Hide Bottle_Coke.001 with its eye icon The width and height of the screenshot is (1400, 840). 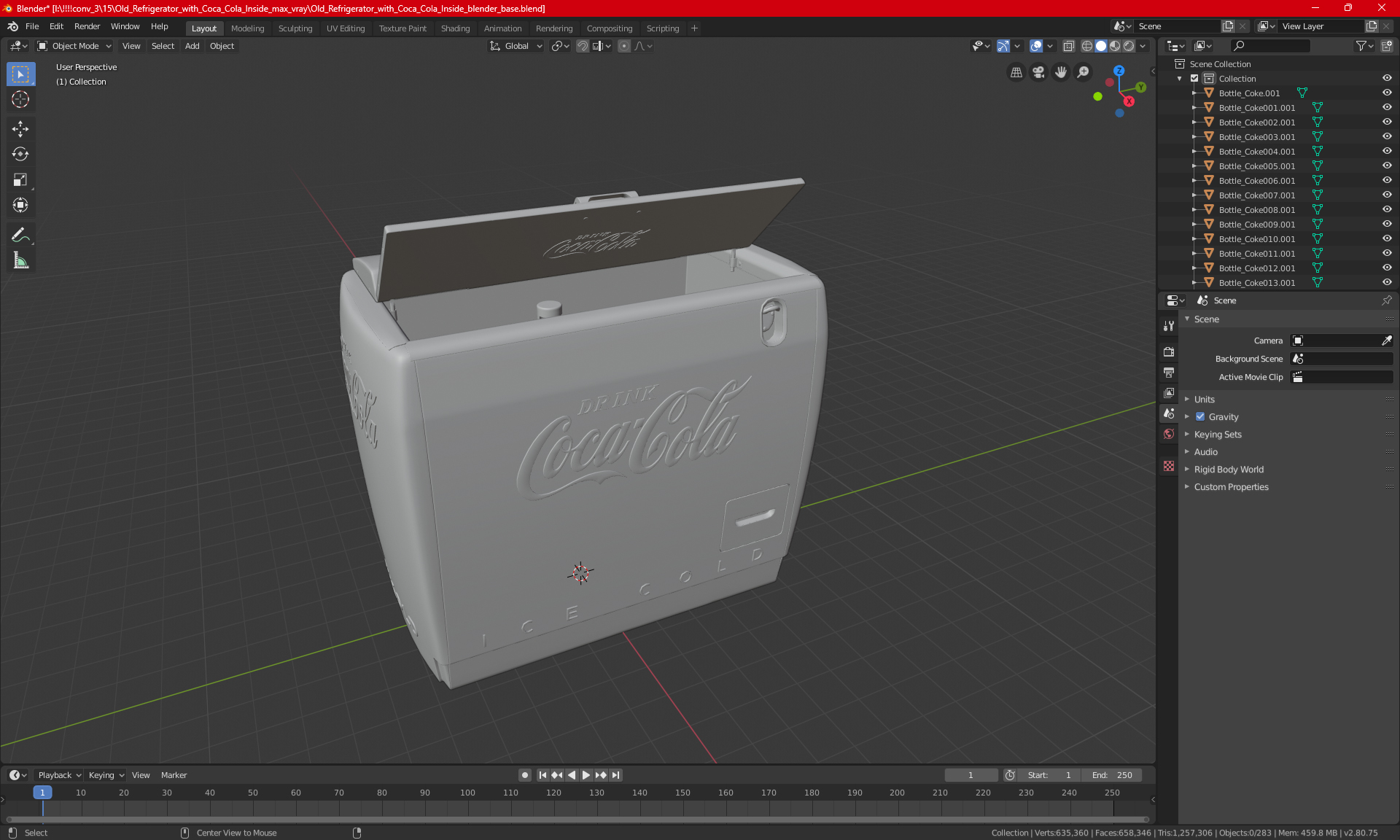(1387, 93)
